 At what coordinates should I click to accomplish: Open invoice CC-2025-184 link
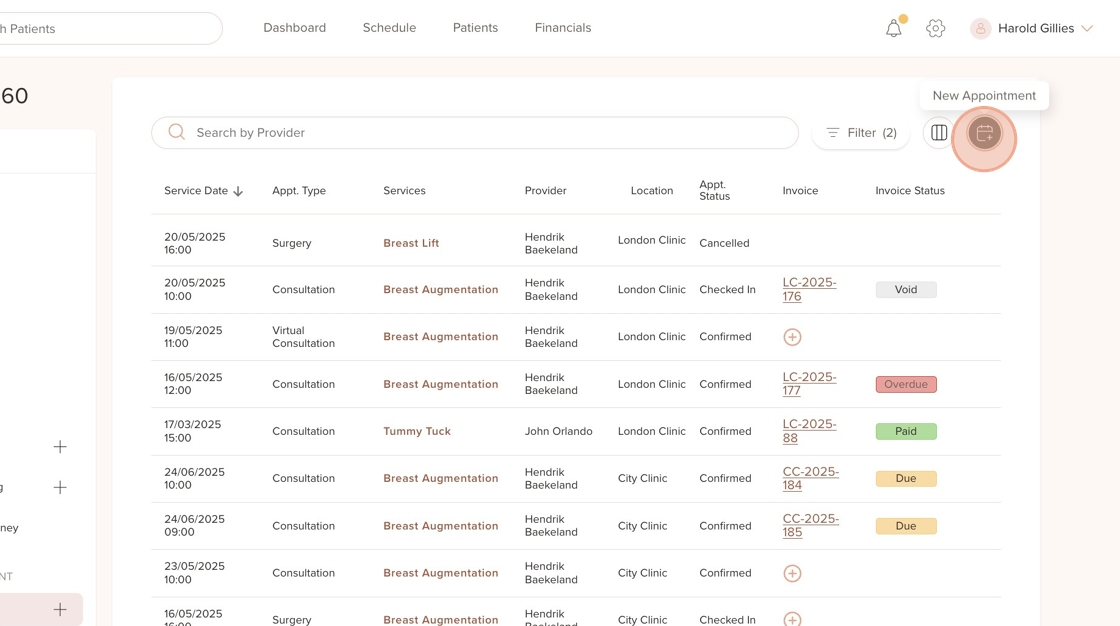click(x=810, y=478)
